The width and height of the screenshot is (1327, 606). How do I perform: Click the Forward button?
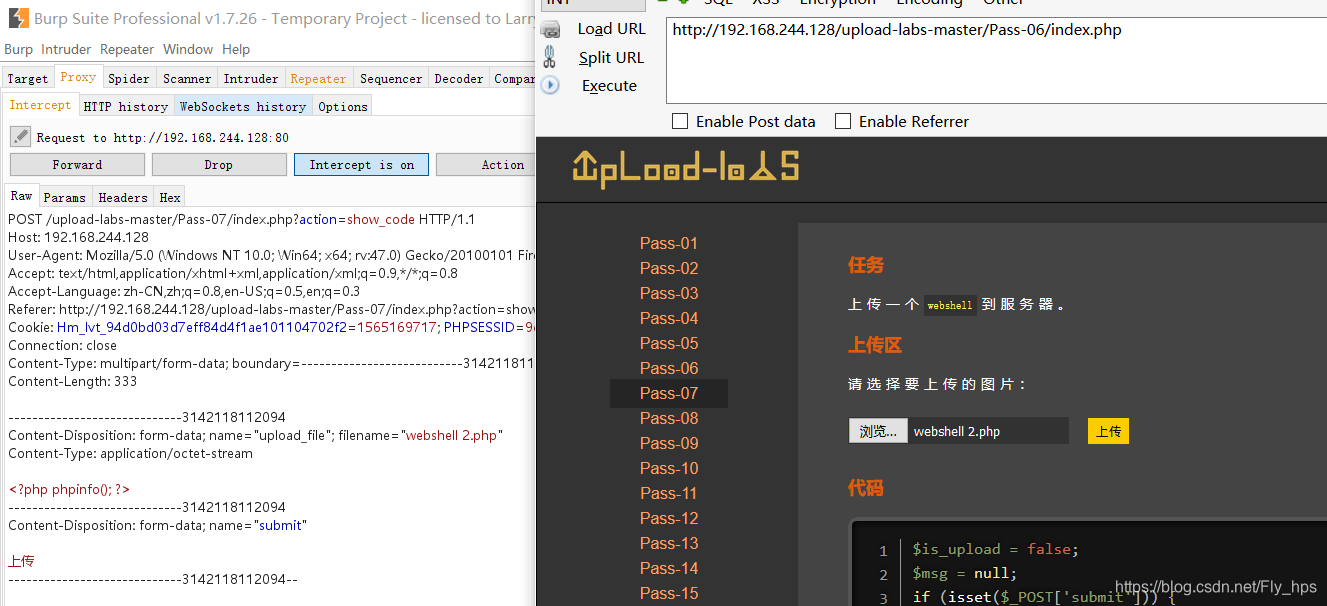tap(77, 165)
